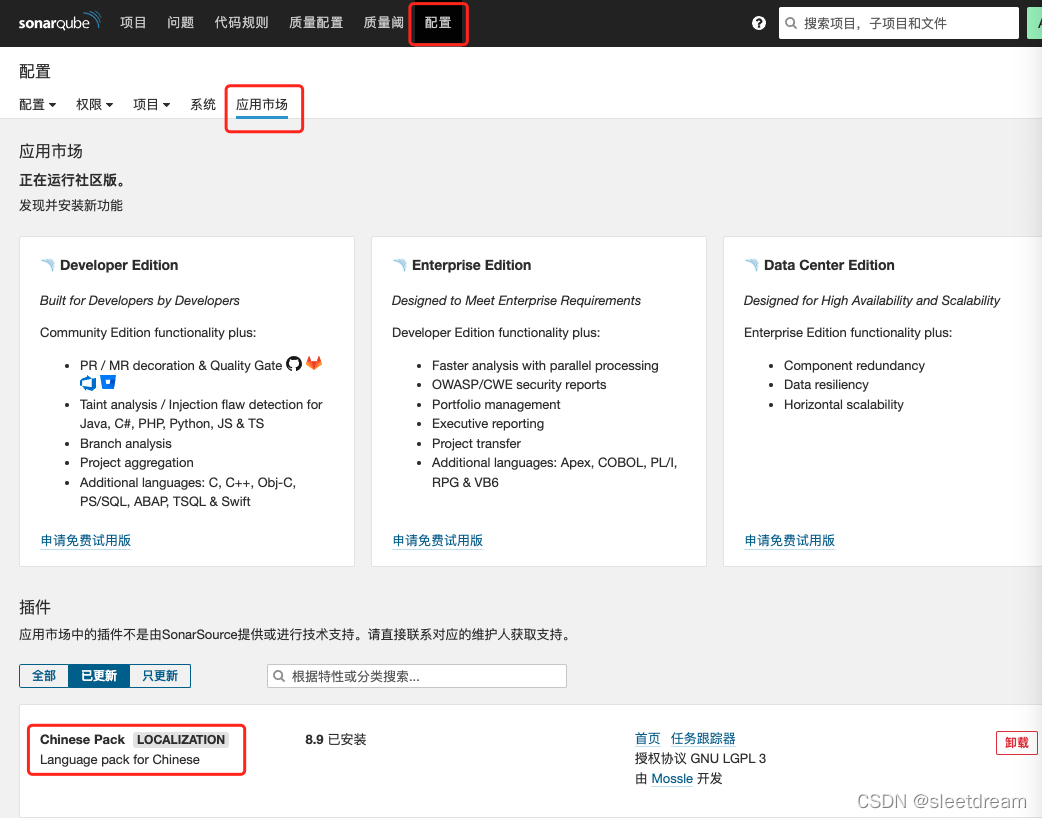Click the Data Center Edition wave icon
Viewport: 1042px width, 818px height.
pyautogui.click(x=752, y=265)
